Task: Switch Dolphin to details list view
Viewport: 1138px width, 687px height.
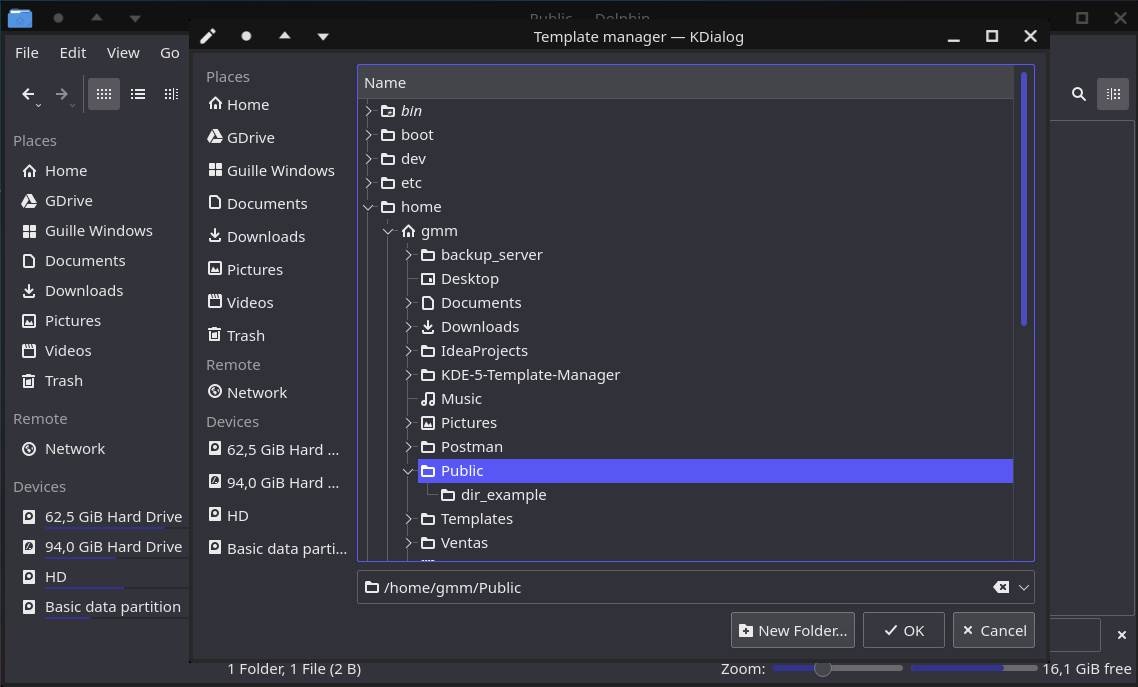Action: 138,94
